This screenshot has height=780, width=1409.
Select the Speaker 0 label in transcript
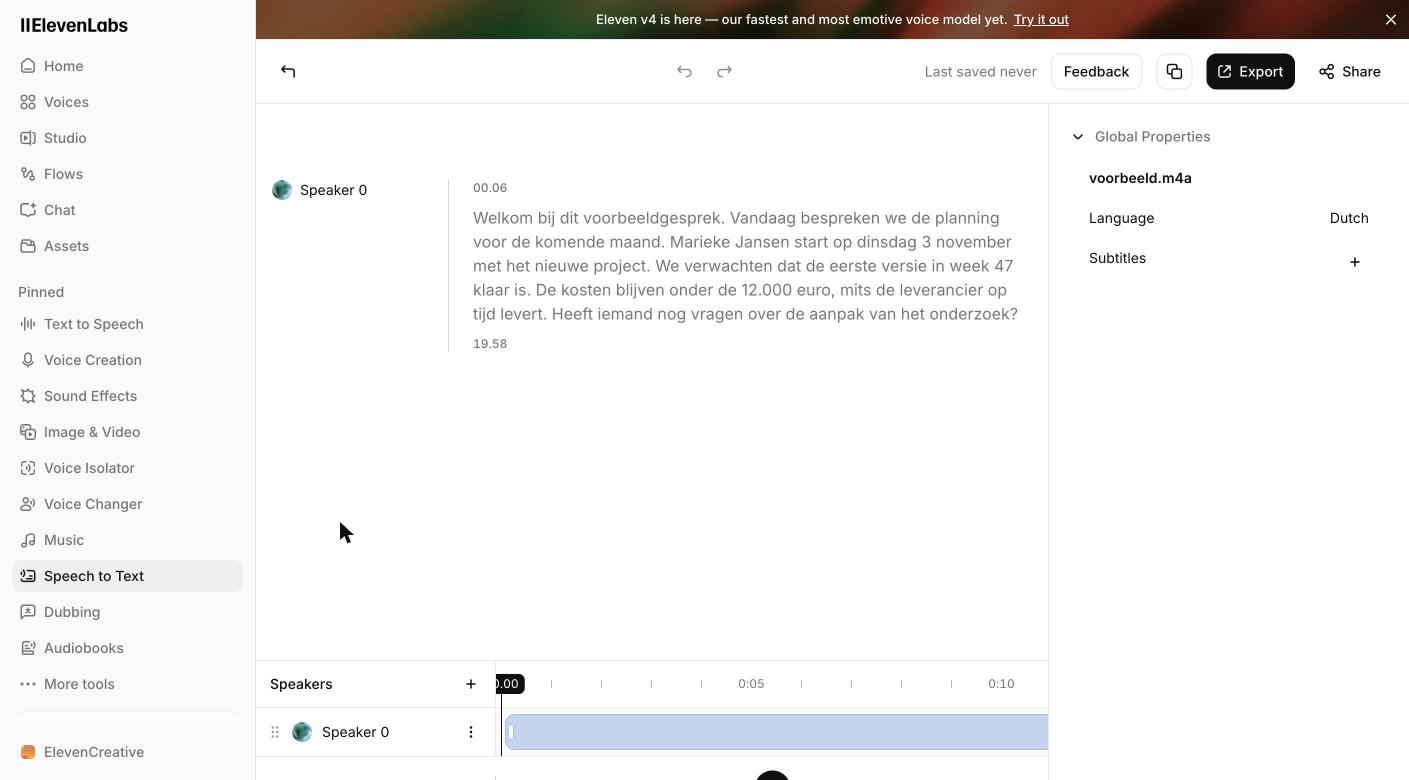pyautogui.click(x=333, y=190)
